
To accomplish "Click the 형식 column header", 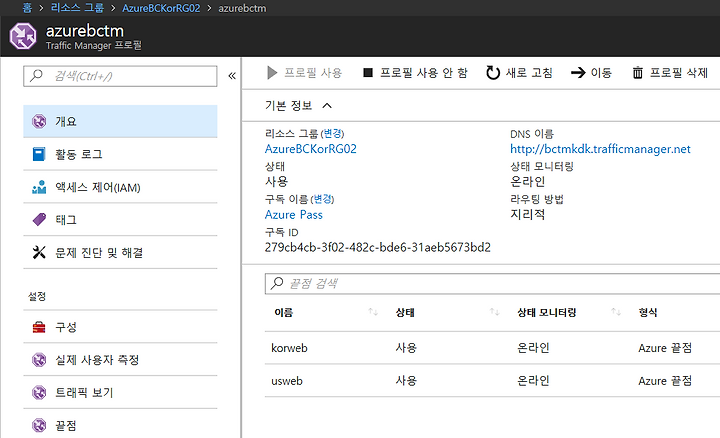I will [x=647, y=312].
